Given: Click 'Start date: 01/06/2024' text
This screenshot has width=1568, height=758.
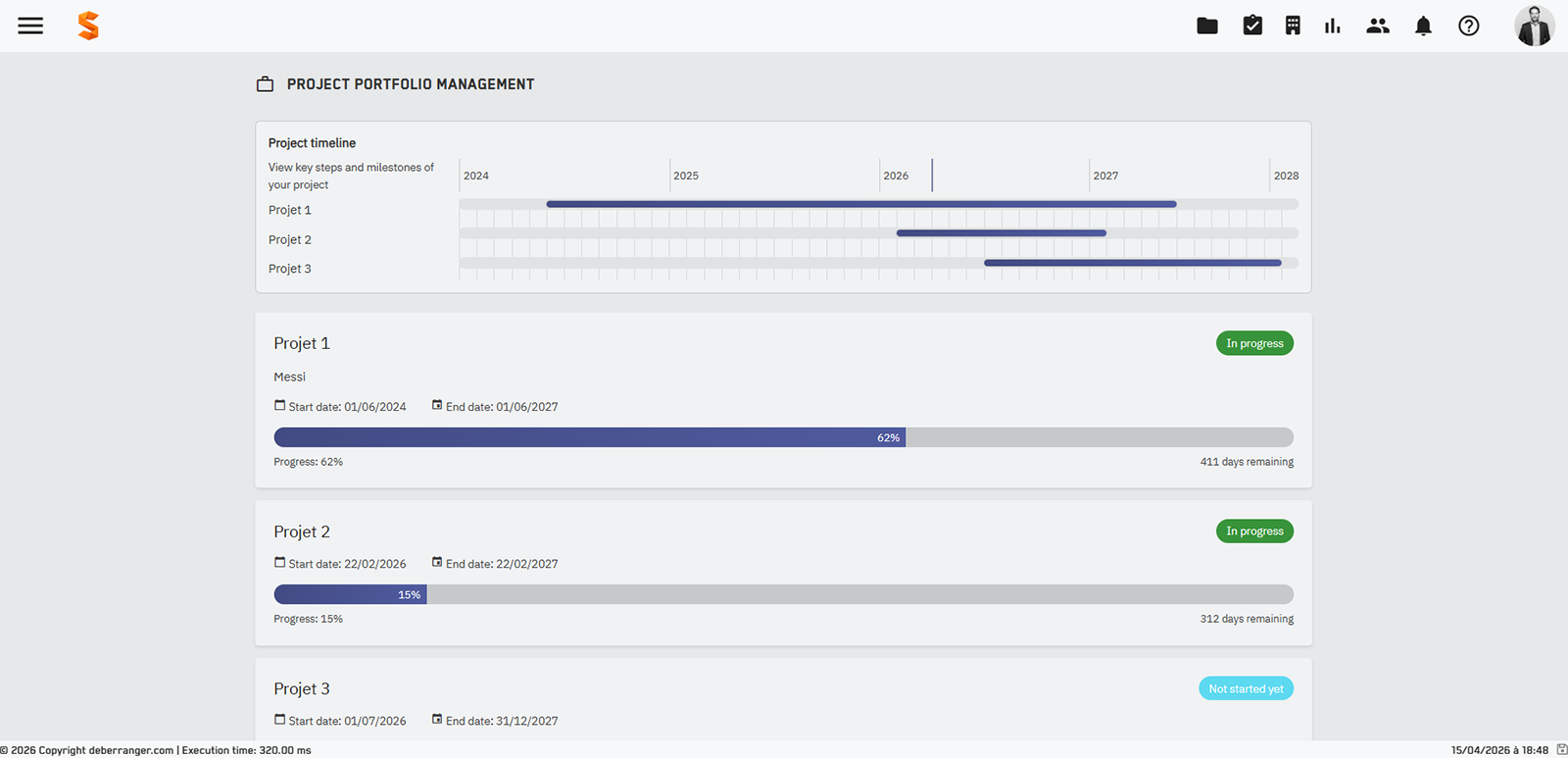Looking at the screenshot, I should [347, 407].
